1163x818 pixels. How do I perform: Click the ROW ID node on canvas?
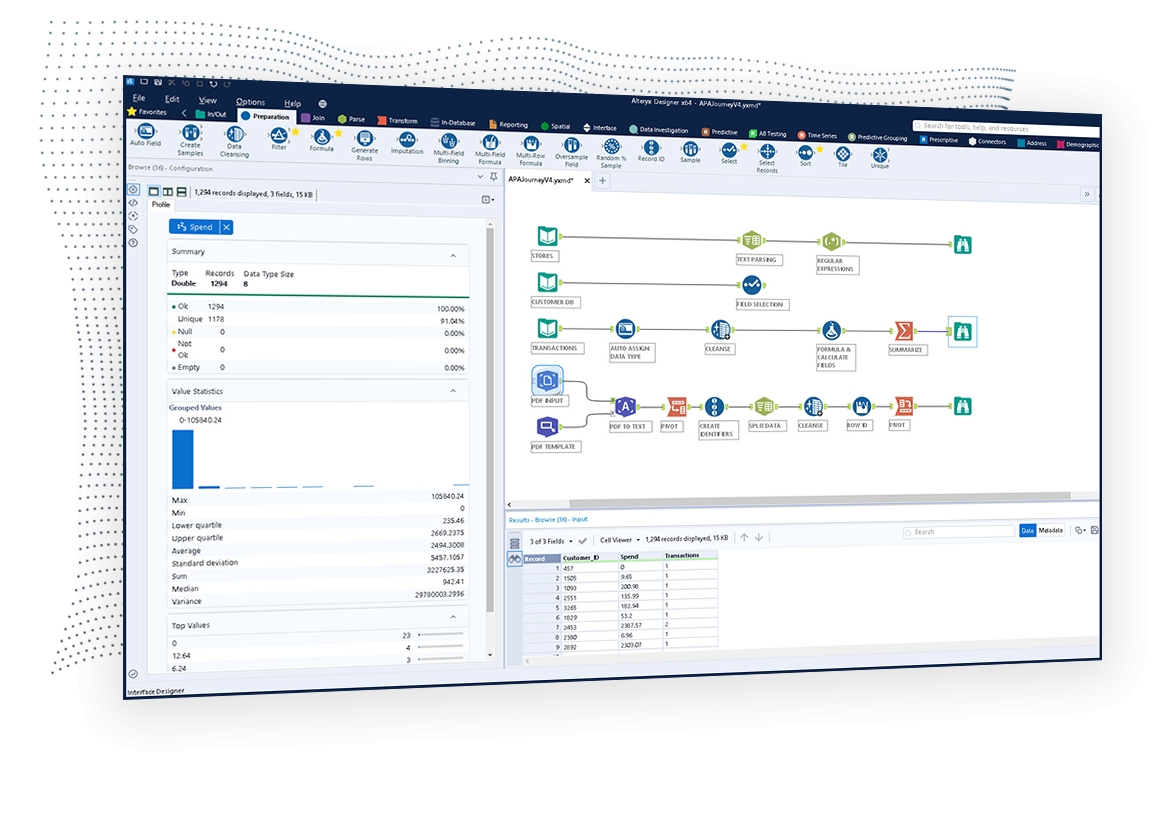point(860,406)
